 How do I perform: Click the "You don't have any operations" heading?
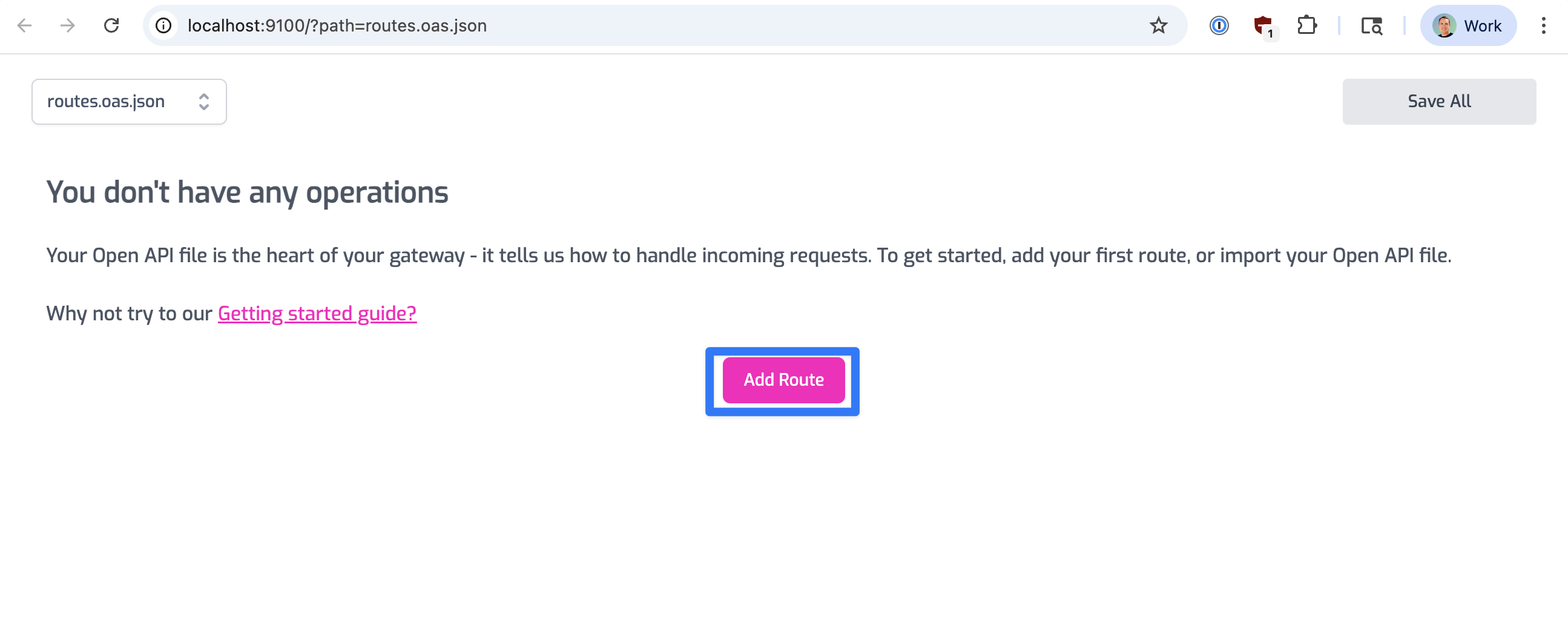[247, 193]
